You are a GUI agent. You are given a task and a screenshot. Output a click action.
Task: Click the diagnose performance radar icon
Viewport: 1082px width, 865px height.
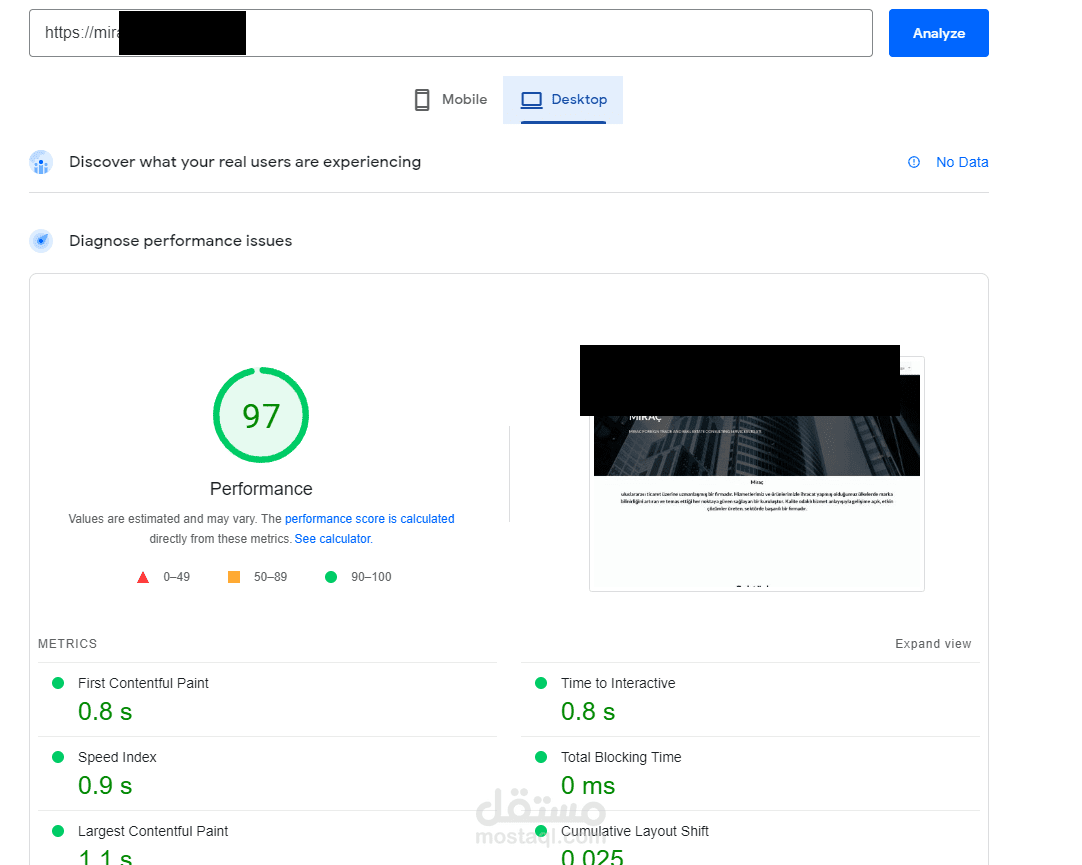pyautogui.click(x=41, y=241)
